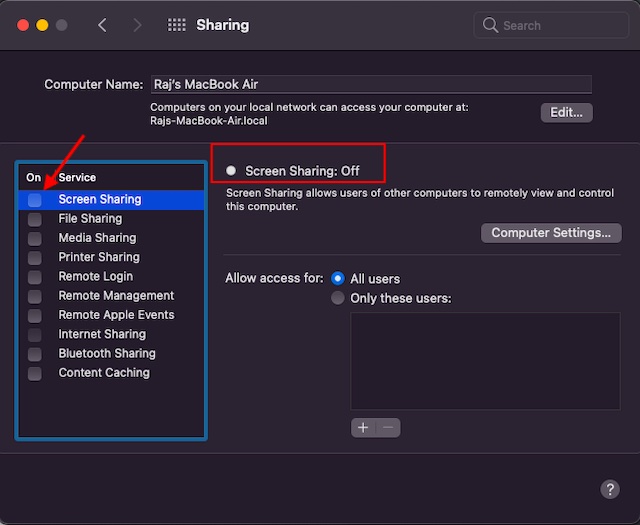Go forward with the right chevron arrow
This screenshot has height=525, width=640.
(138, 25)
